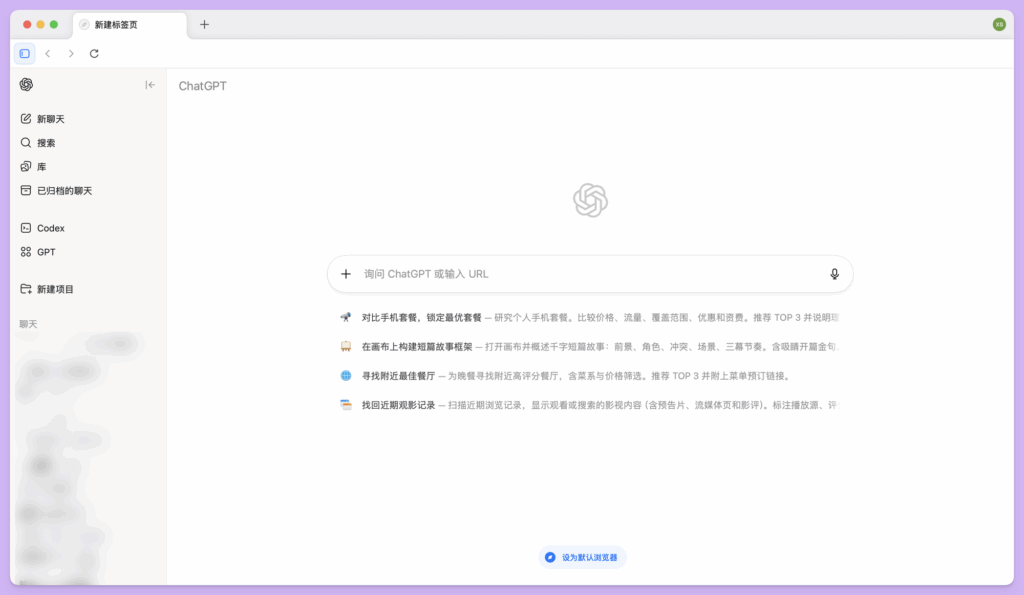Viewport: 1024px width, 595px height.
Task: Reload the current page
Action: coord(94,53)
